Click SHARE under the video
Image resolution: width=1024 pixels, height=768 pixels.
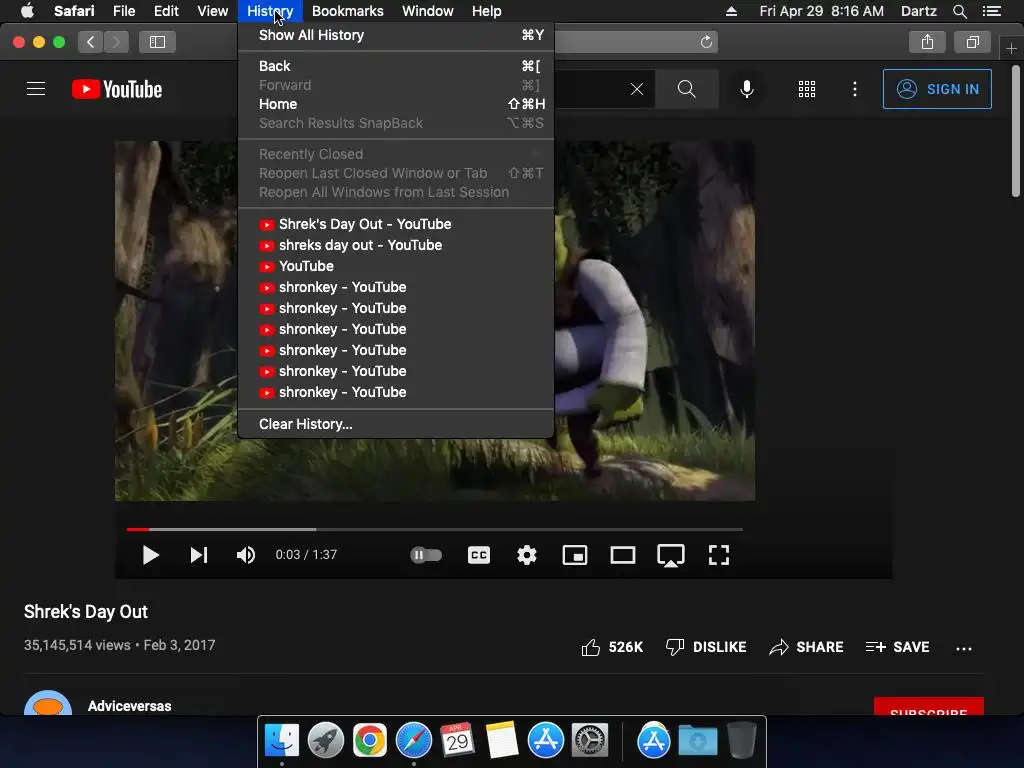click(x=806, y=647)
